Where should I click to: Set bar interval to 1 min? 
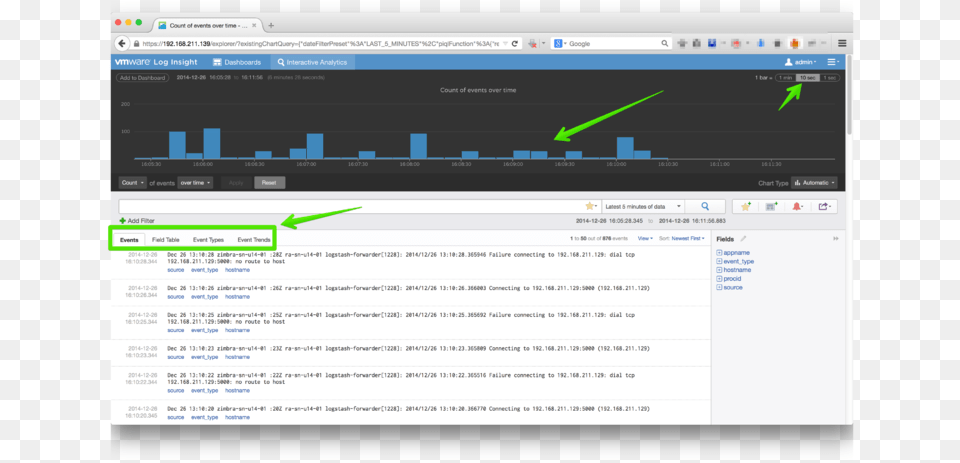pos(786,78)
